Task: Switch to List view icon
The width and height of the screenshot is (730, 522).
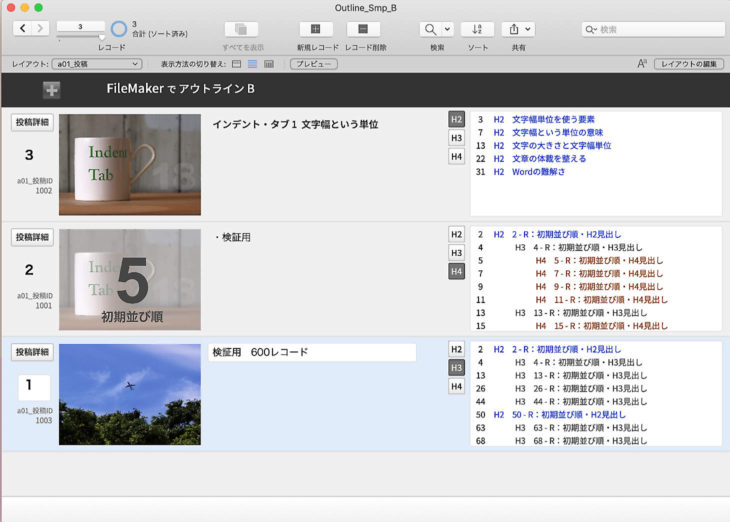Action: 252,64
